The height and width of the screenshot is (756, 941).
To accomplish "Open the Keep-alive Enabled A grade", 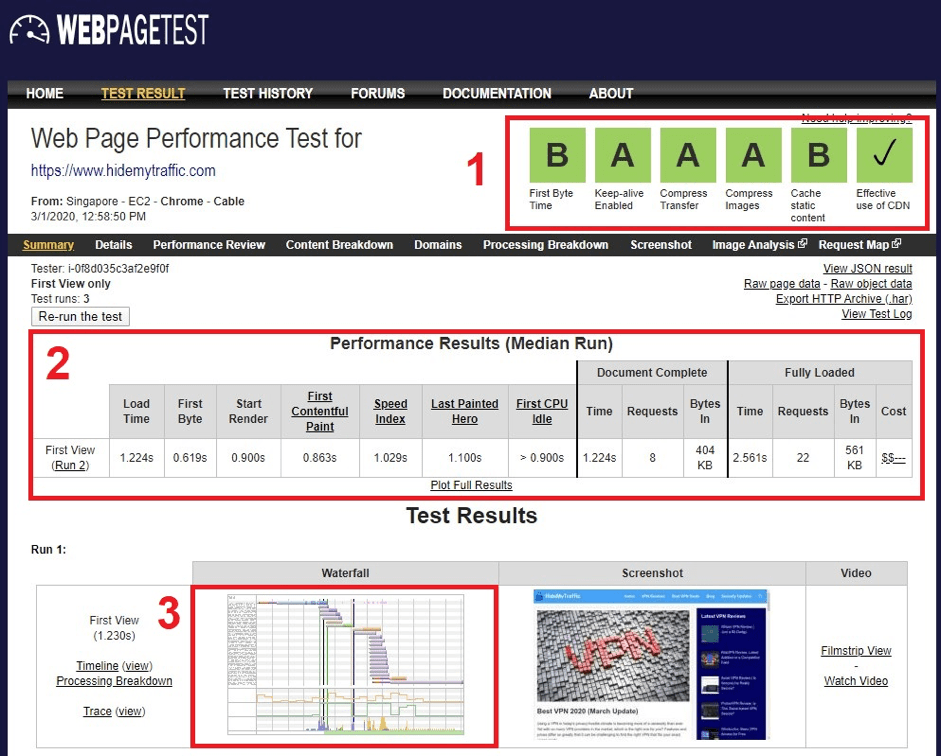I will [x=623, y=155].
